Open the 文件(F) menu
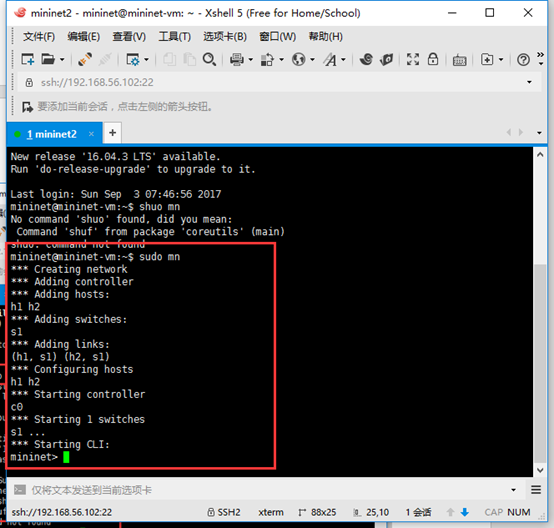The image size is (554, 528). click(39, 36)
